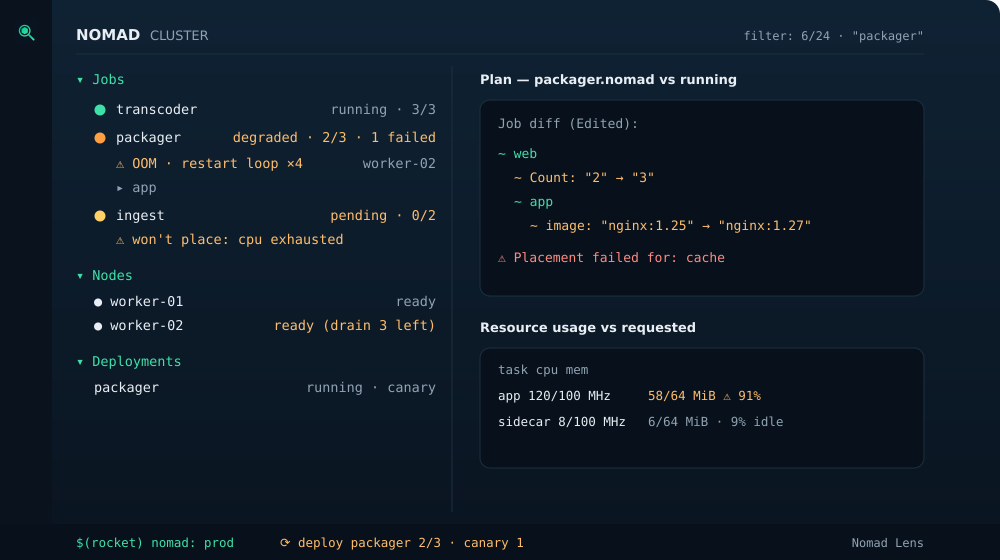
Task: Click 'ready (drain 3 left)' status
Action: coord(355,326)
